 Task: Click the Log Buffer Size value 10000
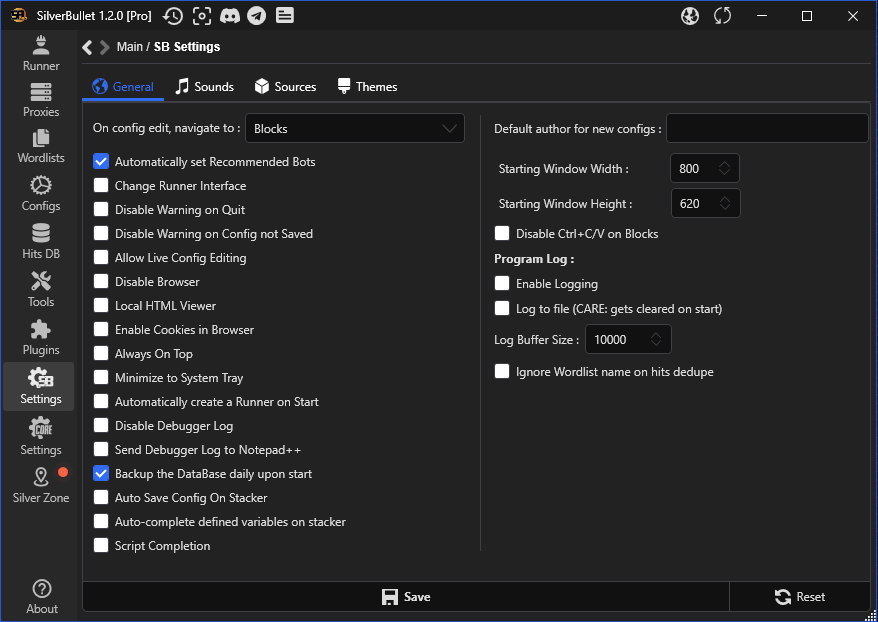pos(610,340)
